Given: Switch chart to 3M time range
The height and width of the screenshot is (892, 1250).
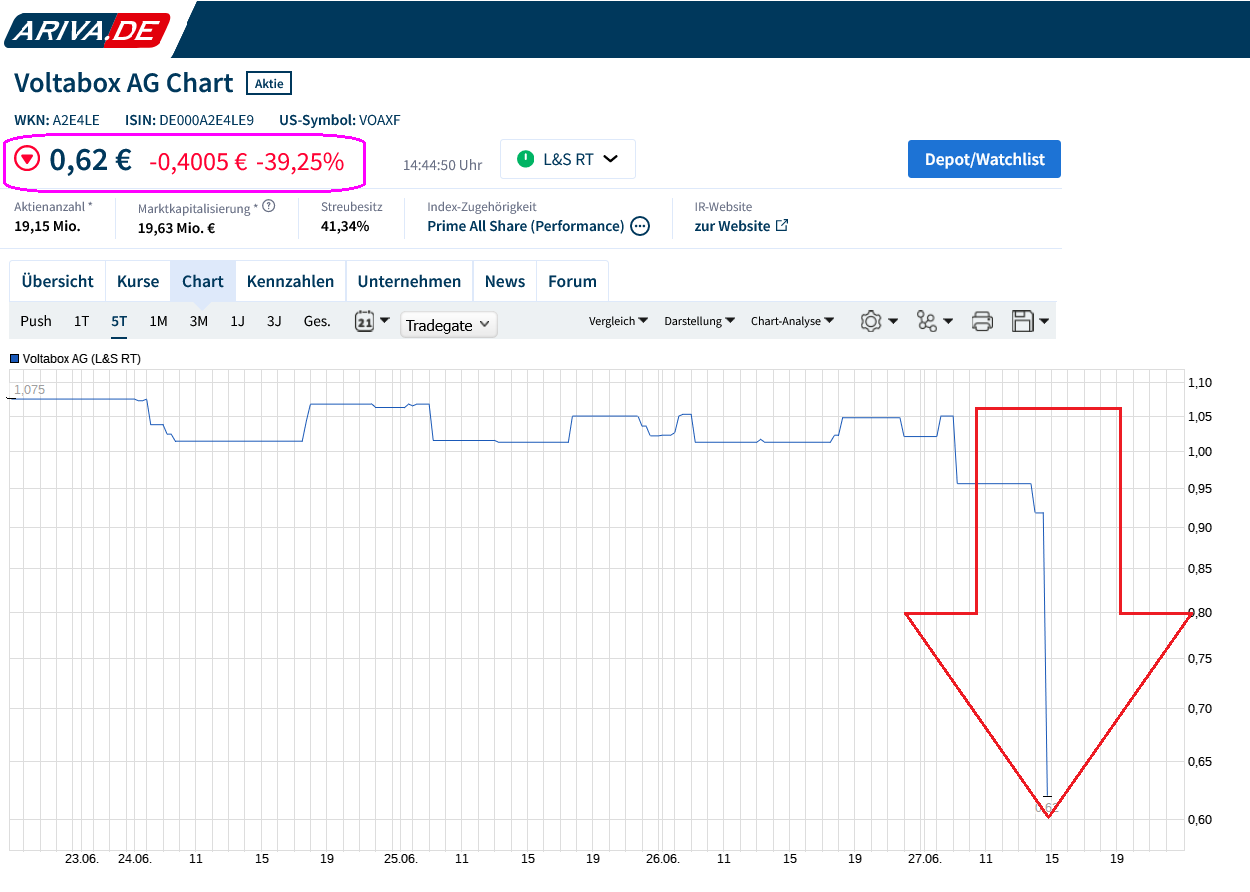Looking at the screenshot, I should pyautogui.click(x=199, y=321).
